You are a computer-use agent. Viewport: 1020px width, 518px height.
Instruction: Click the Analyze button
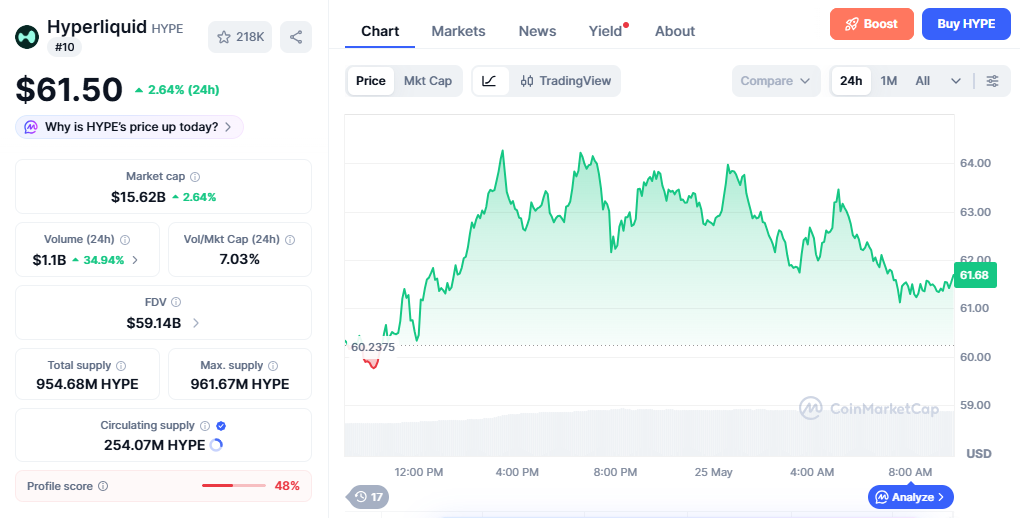point(911,497)
